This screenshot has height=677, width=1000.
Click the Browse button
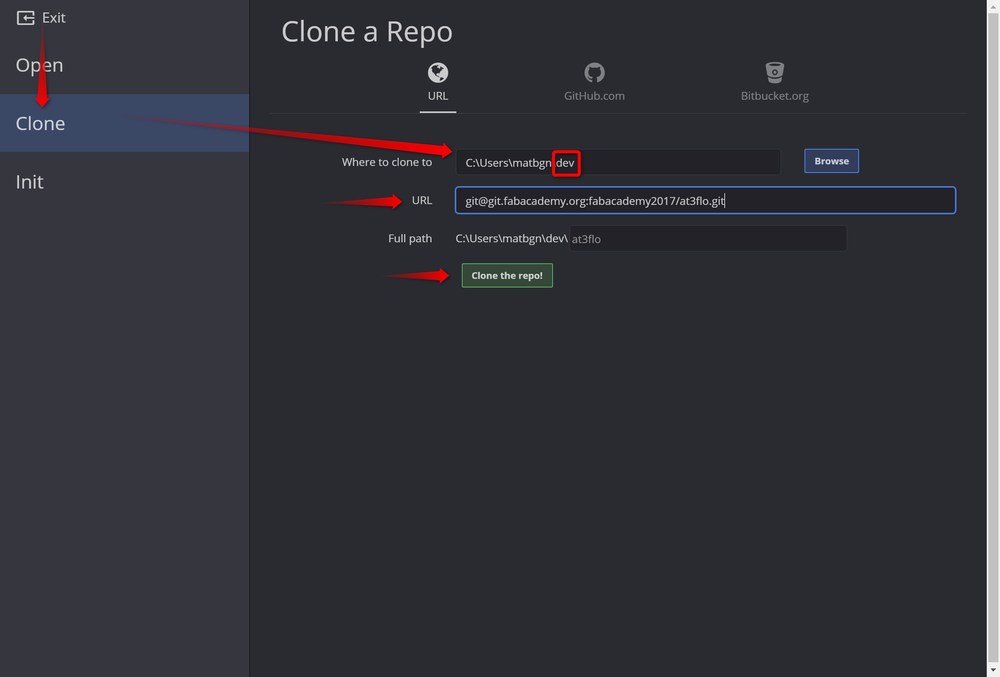click(x=831, y=160)
